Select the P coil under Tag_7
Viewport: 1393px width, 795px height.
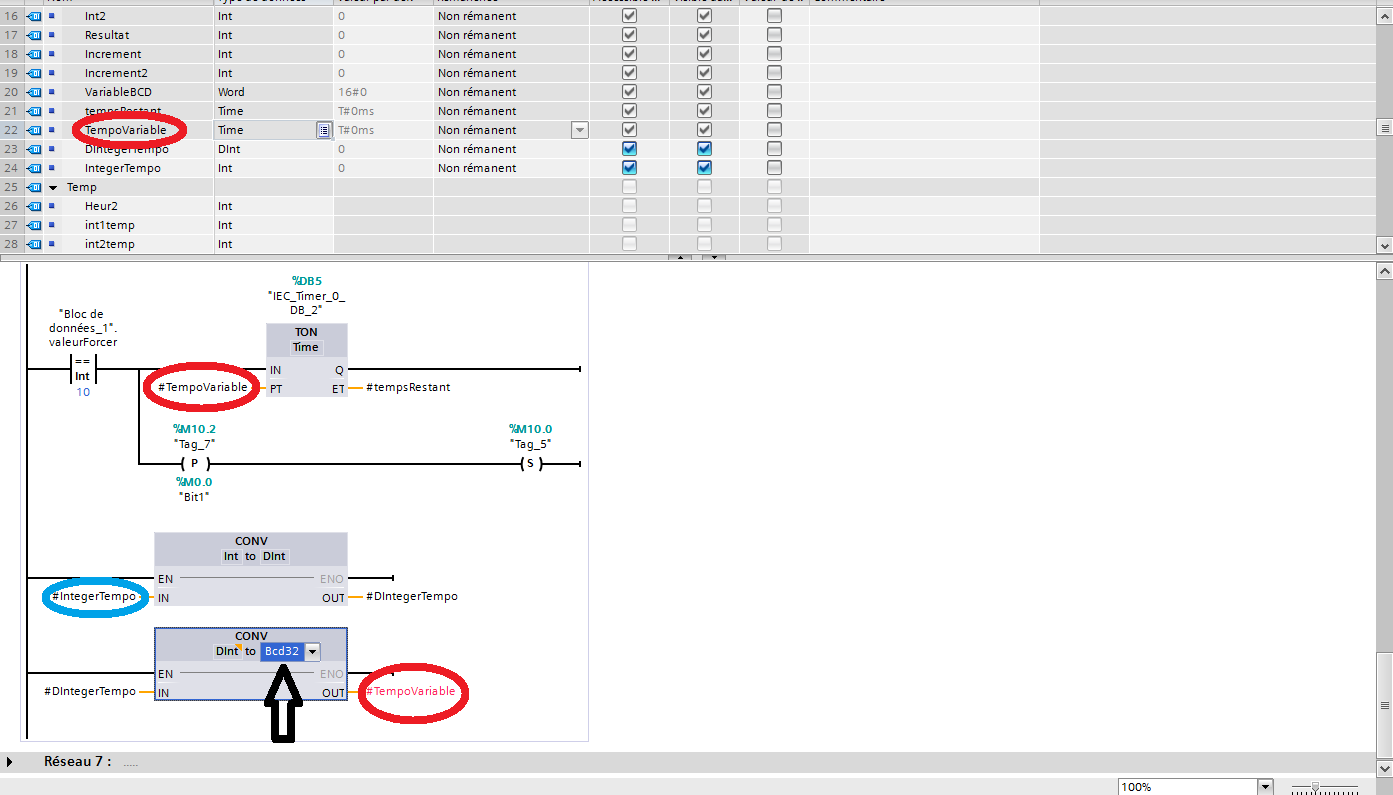(x=194, y=464)
